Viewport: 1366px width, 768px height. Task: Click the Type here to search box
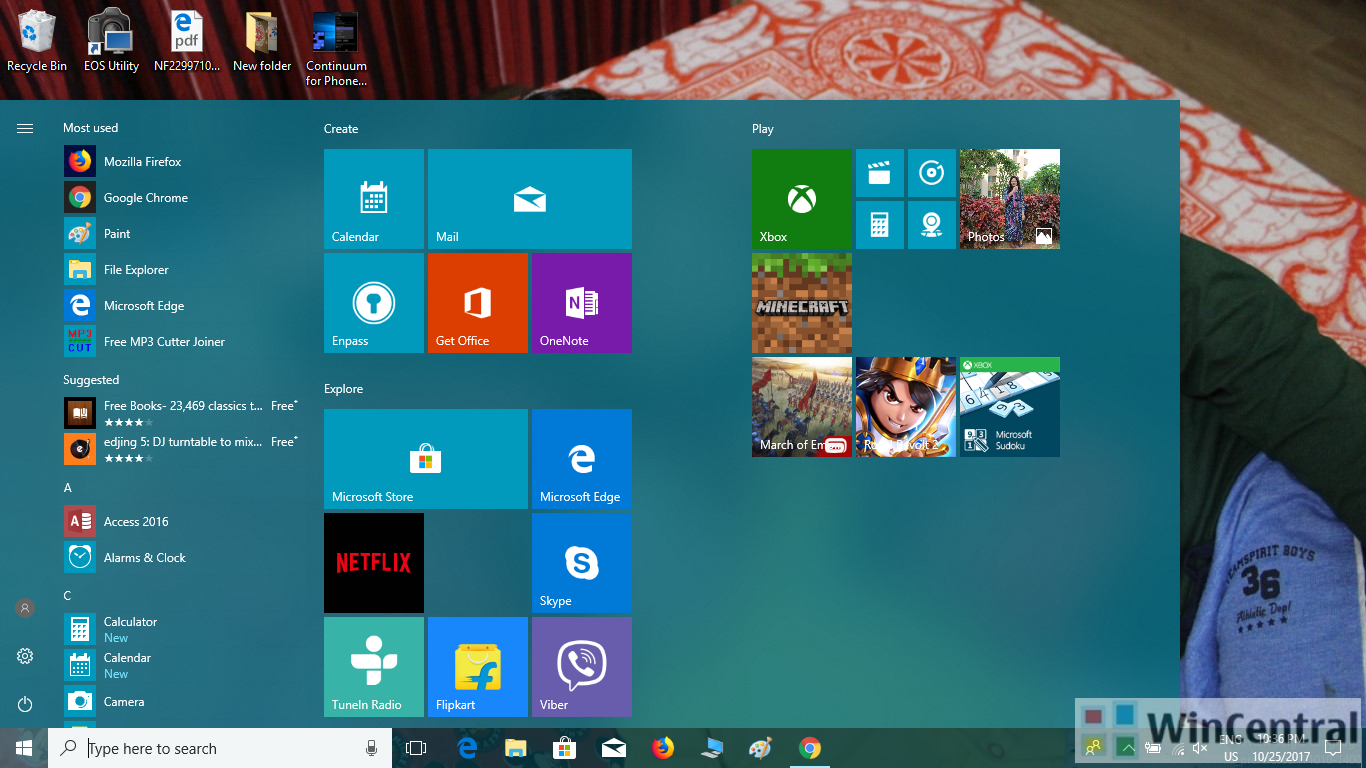coord(220,748)
